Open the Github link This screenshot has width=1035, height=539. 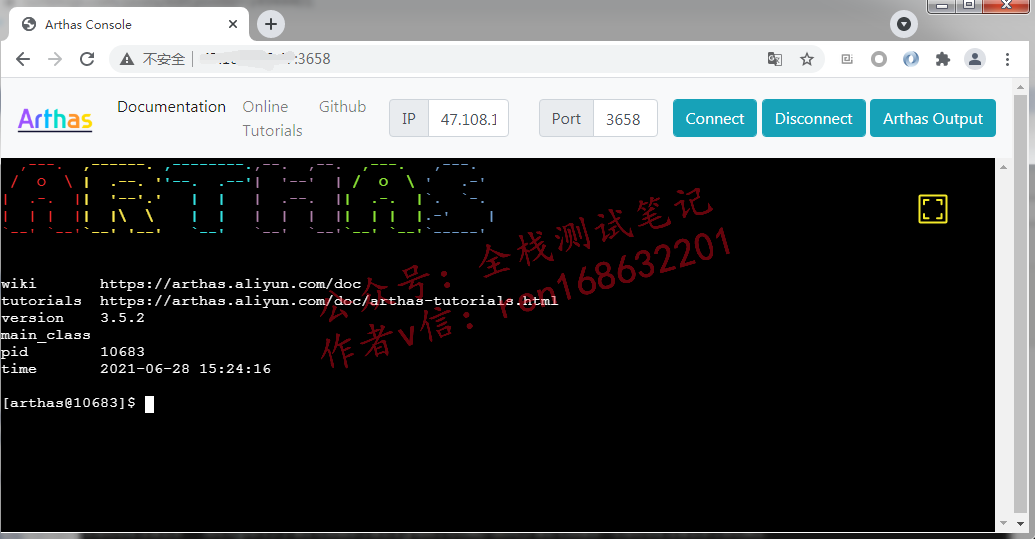pyautogui.click(x=342, y=107)
